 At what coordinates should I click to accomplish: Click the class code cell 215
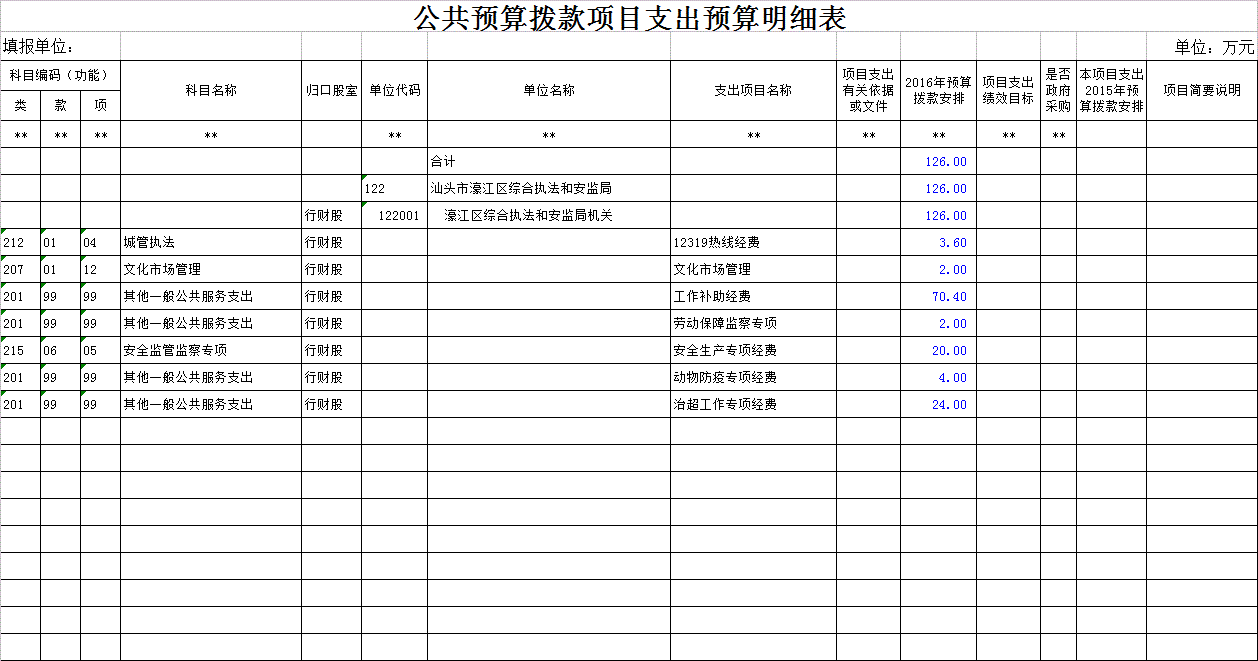pos(20,351)
